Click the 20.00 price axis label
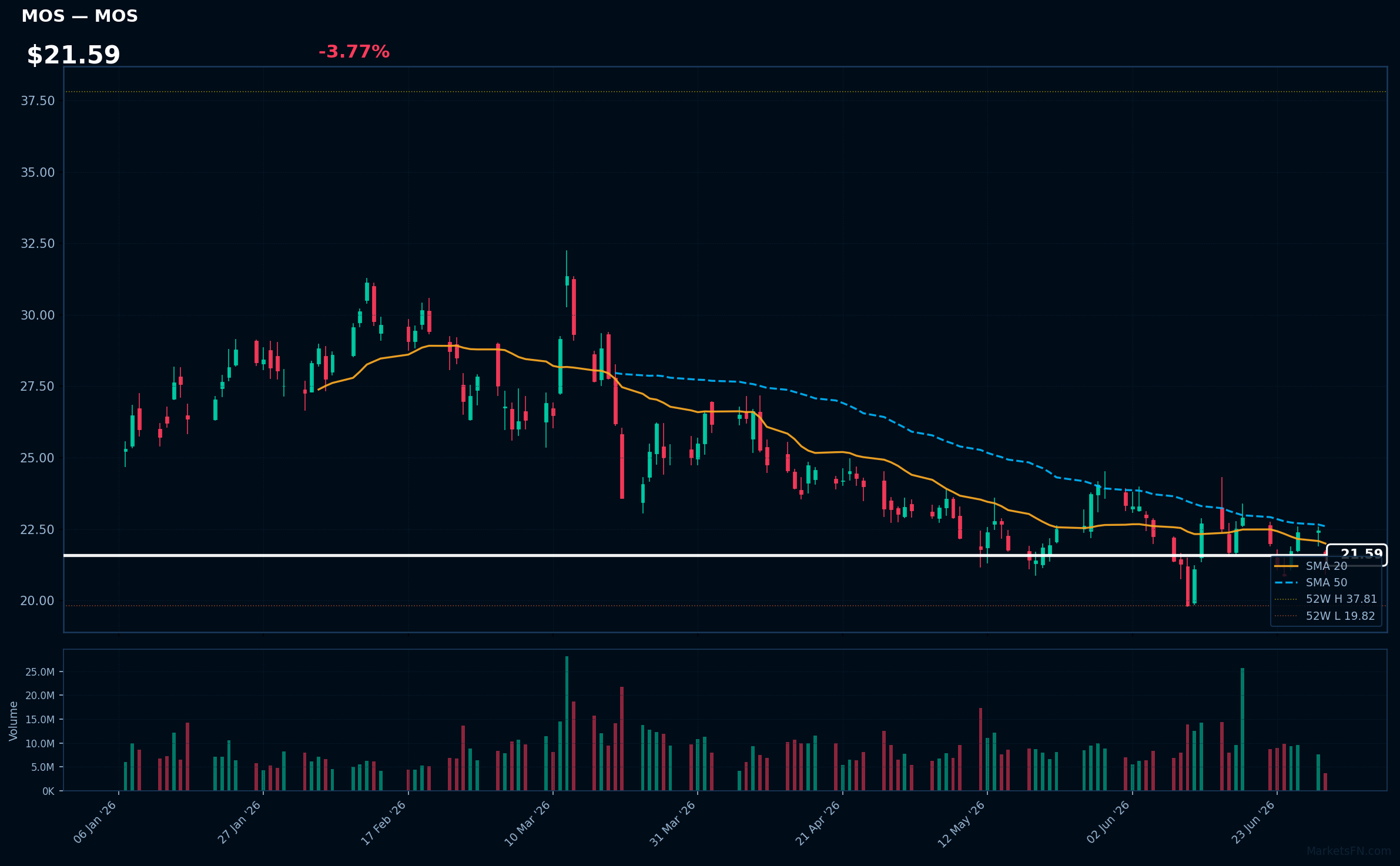 point(38,600)
